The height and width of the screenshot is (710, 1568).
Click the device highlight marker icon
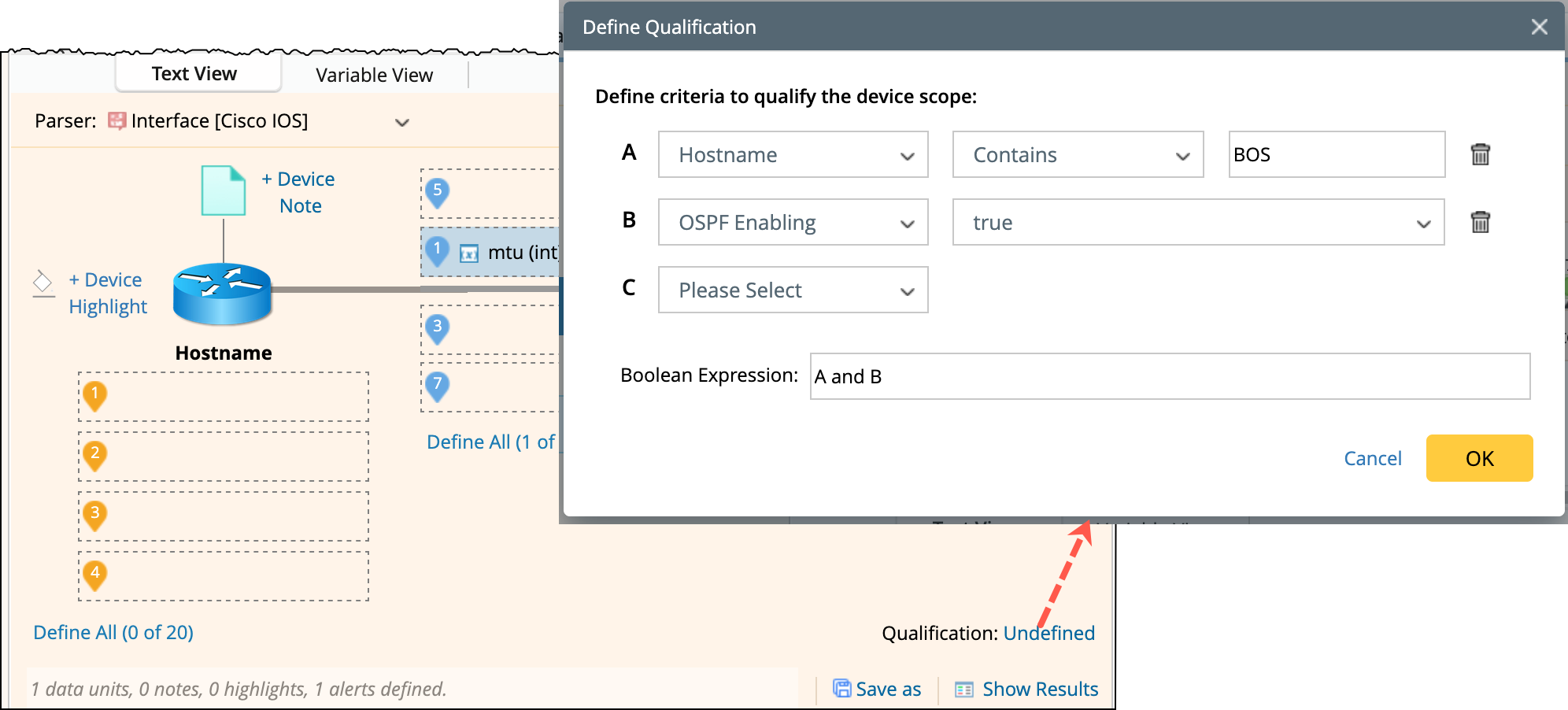pyautogui.click(x=43, y=283)
